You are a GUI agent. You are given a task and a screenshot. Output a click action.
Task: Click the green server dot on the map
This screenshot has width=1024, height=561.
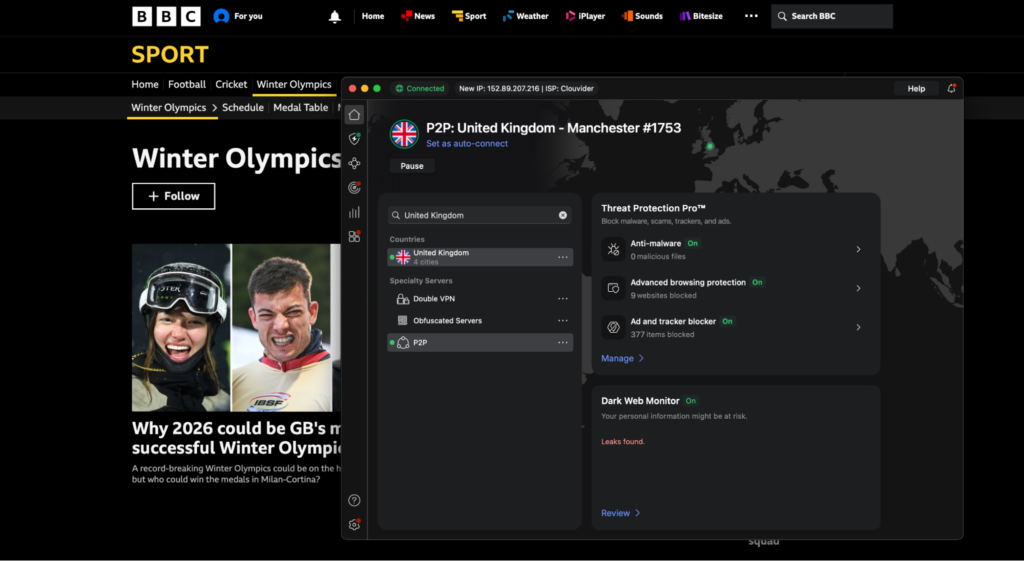click(x=710, y=146)
